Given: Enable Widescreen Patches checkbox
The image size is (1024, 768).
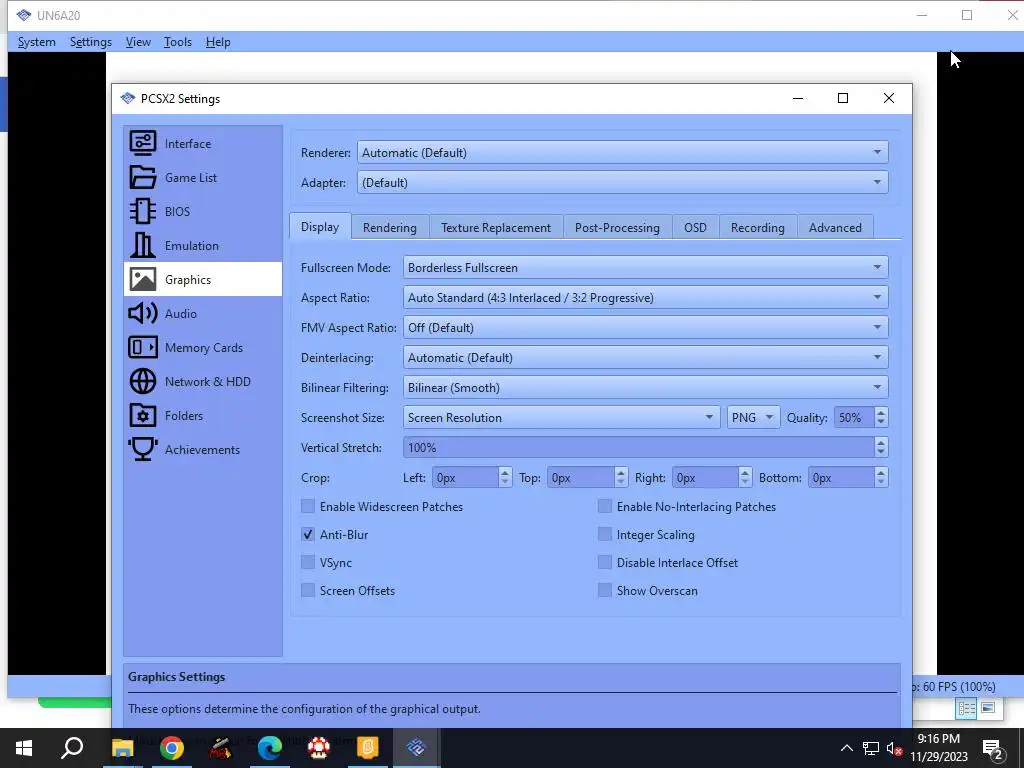Looking at the screenshot, I should click(x=308, y=506).
